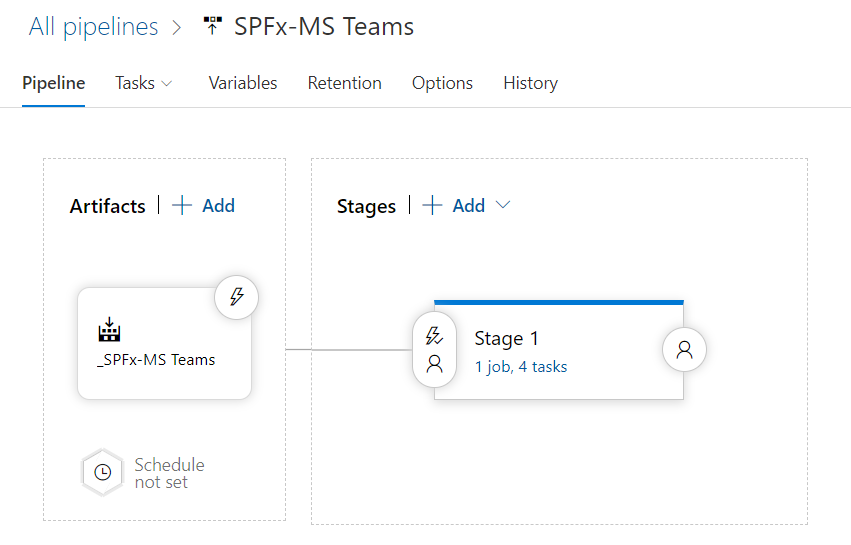The width and height of the screenshot is (851, 545).
Task: Click the plus icon next to Artifacts Add
Action: pyautogui.click(x=182, y=206)
